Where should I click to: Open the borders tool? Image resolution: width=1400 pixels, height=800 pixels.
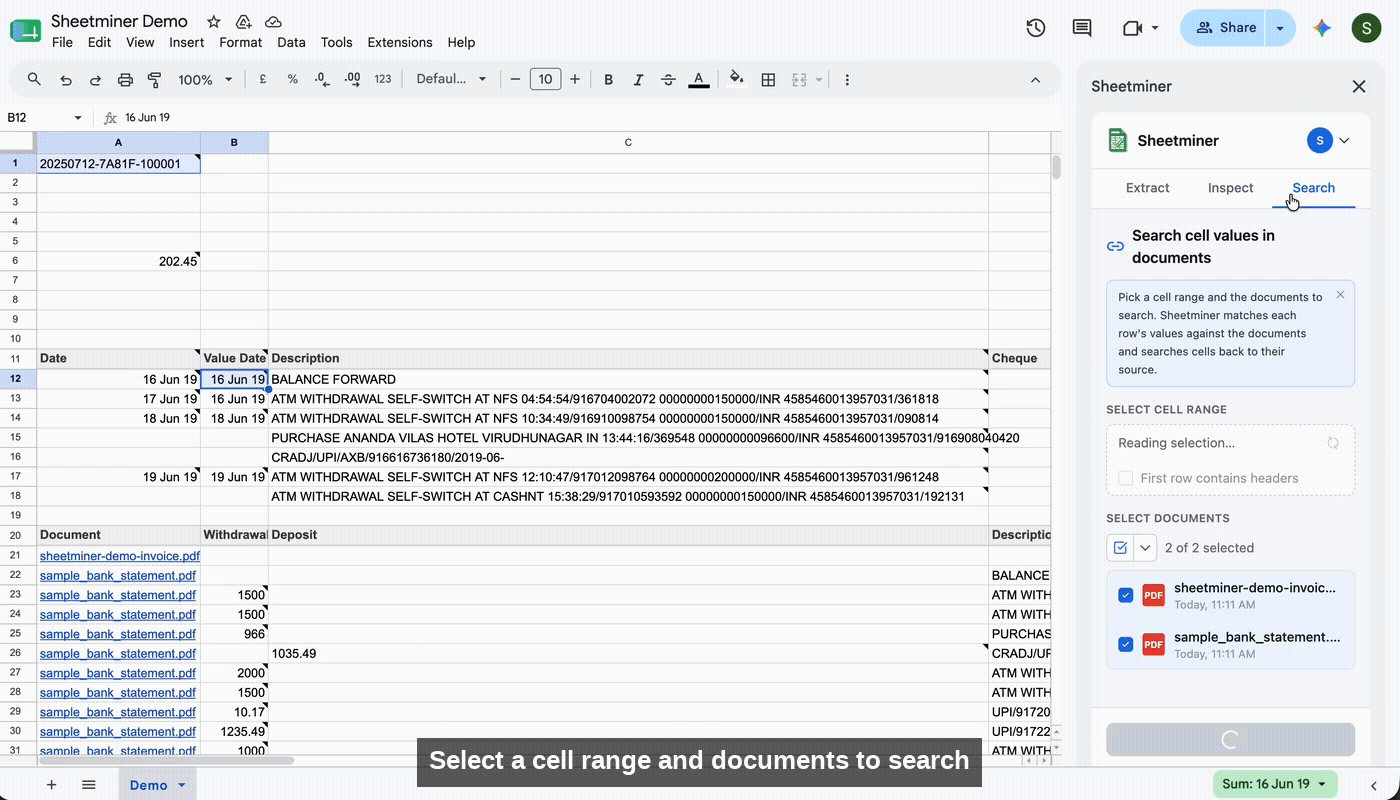click(x=768, y=80)
